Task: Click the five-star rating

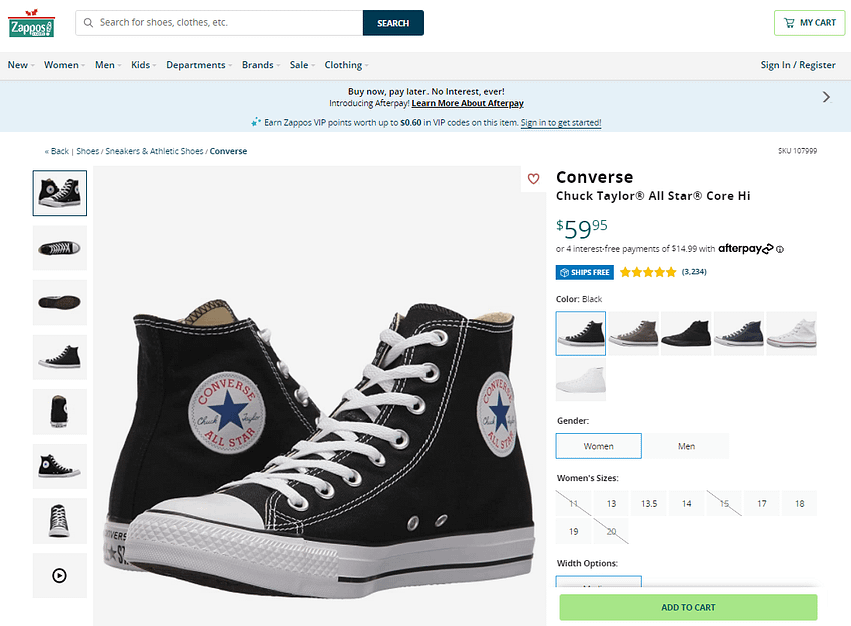Action: (647, 272)
